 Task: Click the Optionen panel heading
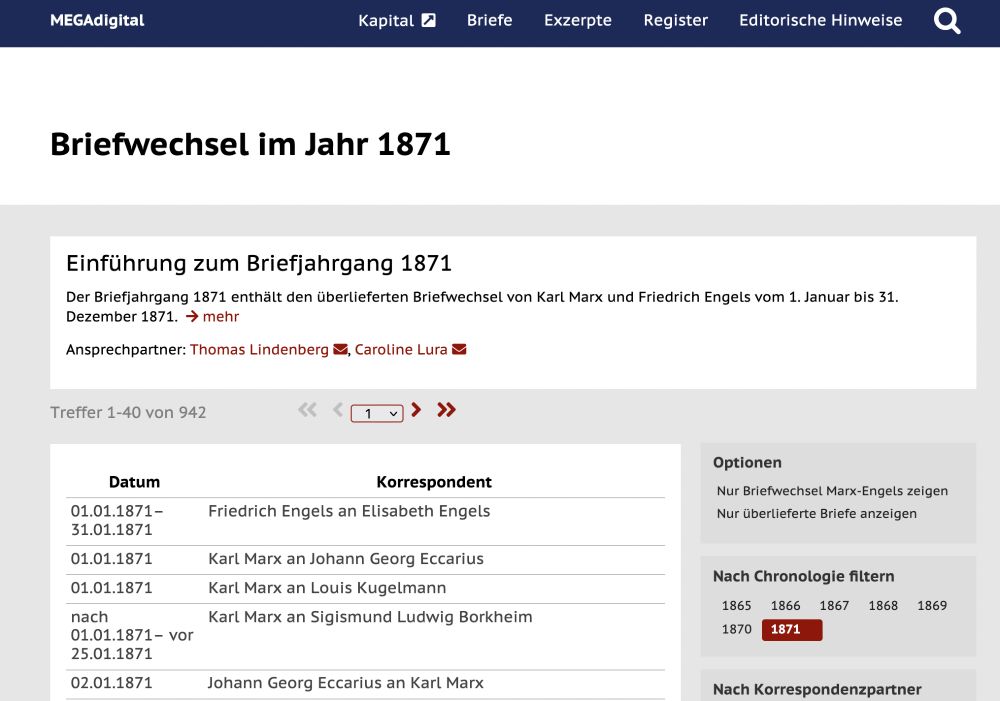coord(747,462)
